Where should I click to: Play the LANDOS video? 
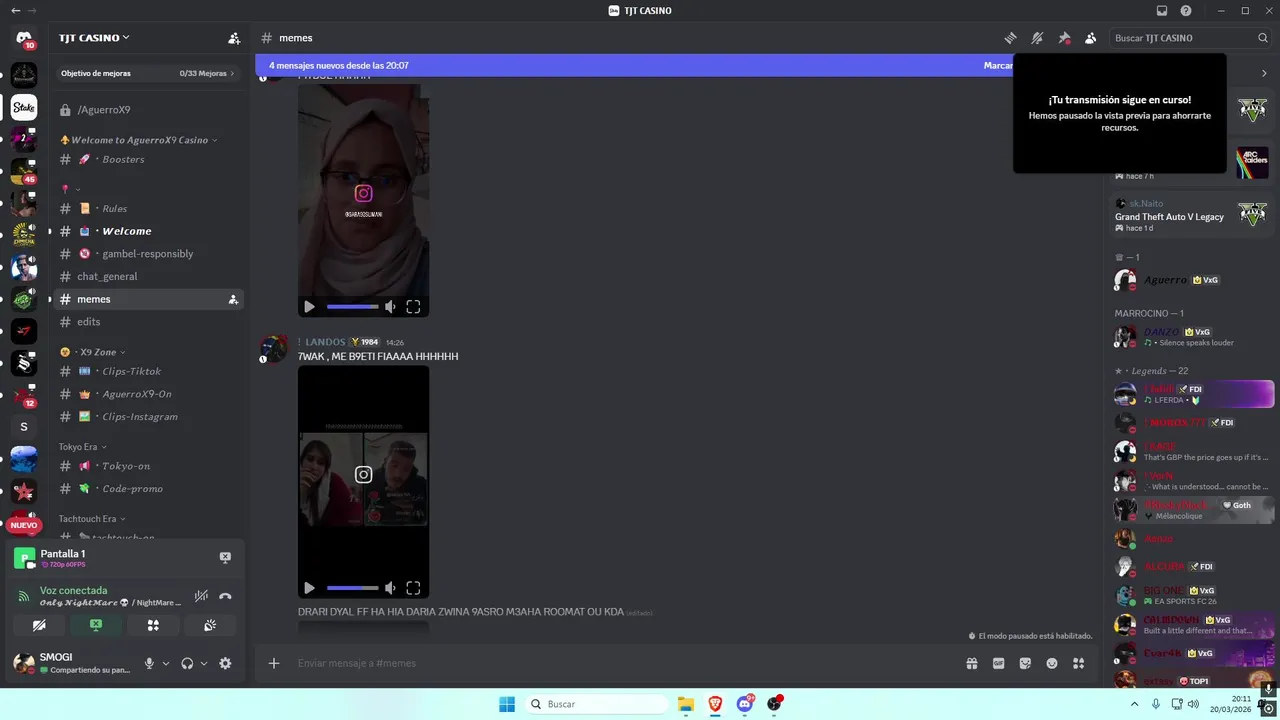click(x=309, y=588)
